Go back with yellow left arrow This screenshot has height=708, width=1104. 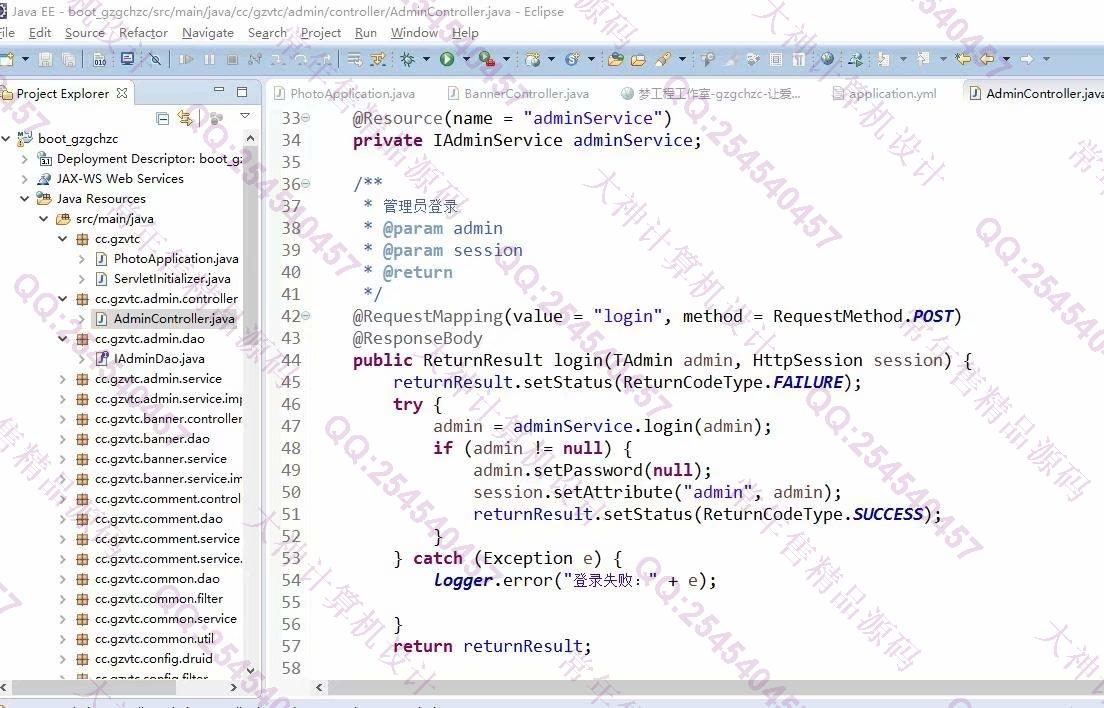(x=986, y=59)
